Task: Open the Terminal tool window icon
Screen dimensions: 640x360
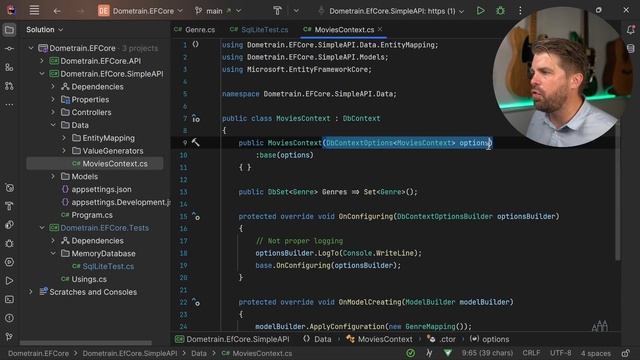Action: 9,300
